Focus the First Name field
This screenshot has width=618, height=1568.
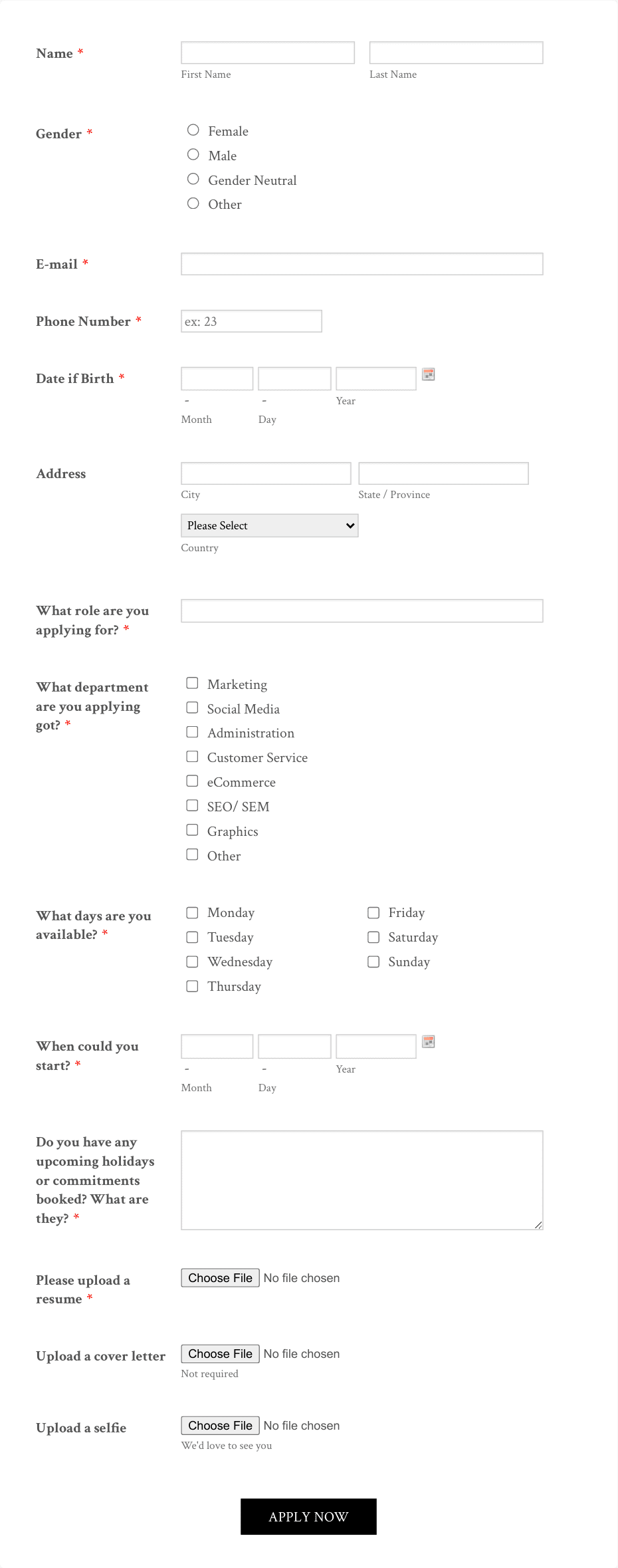click(x=267, y=53)
